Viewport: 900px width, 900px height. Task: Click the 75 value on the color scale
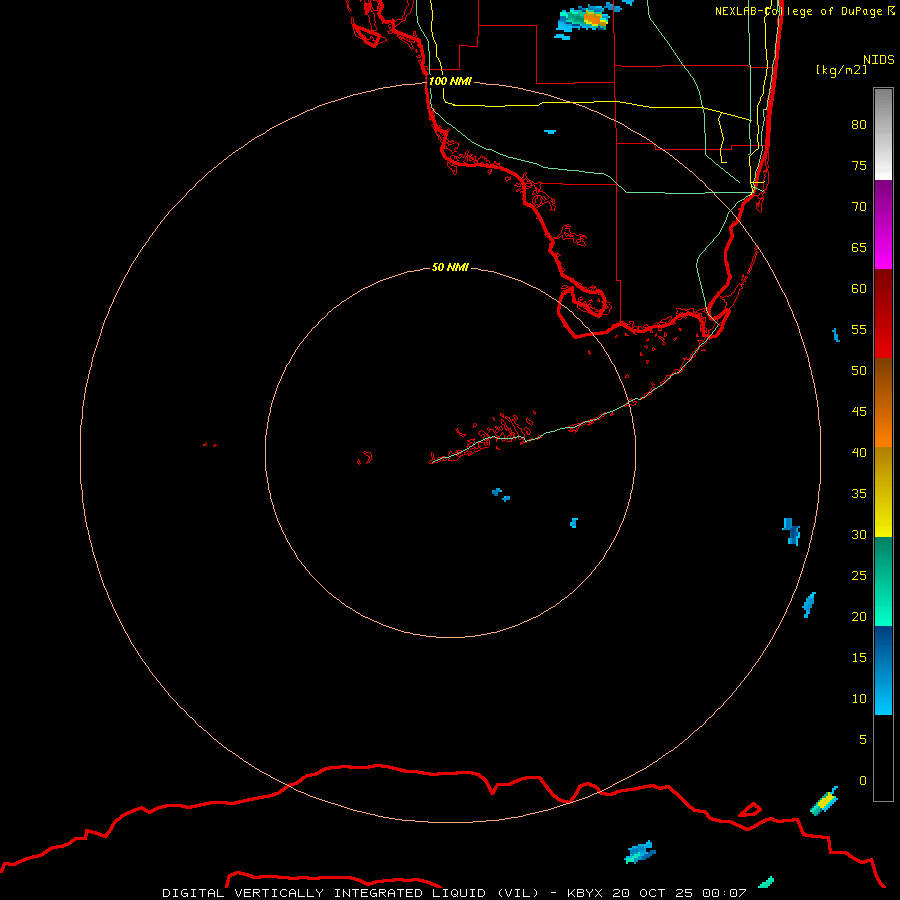pyautogui.click(x=859, y=165)
